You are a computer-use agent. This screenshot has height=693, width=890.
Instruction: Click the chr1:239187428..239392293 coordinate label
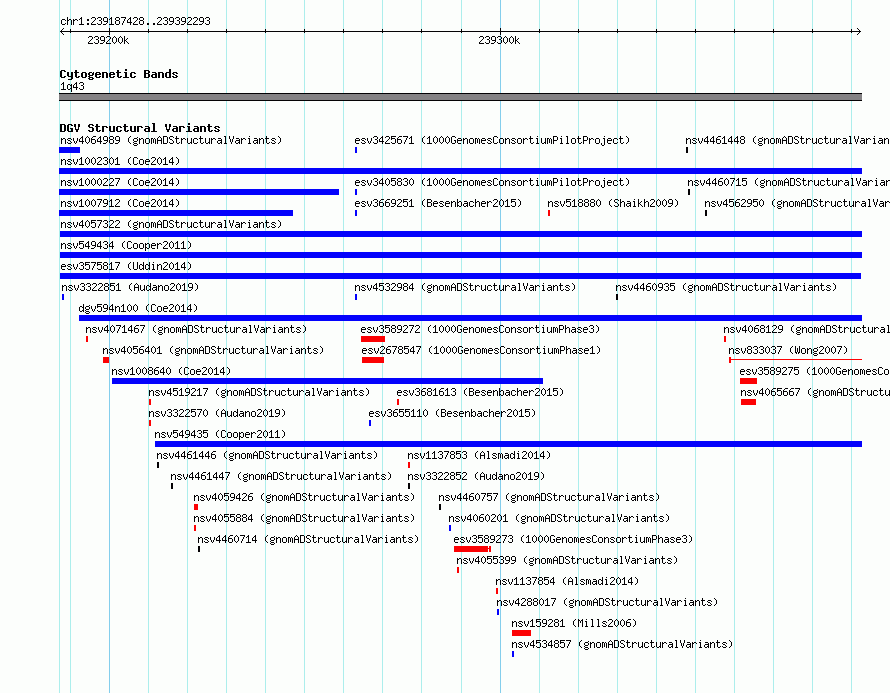tap(135, 21)
